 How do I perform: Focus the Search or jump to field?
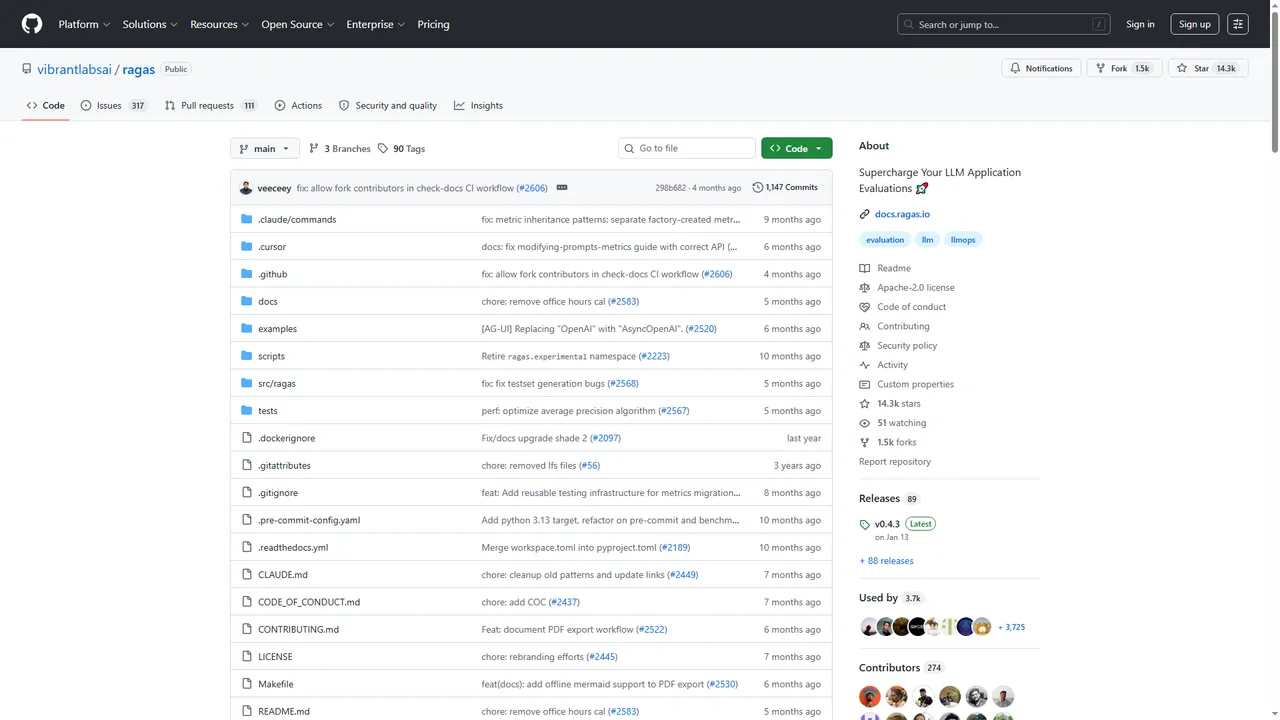click(x=1004, y=24)
